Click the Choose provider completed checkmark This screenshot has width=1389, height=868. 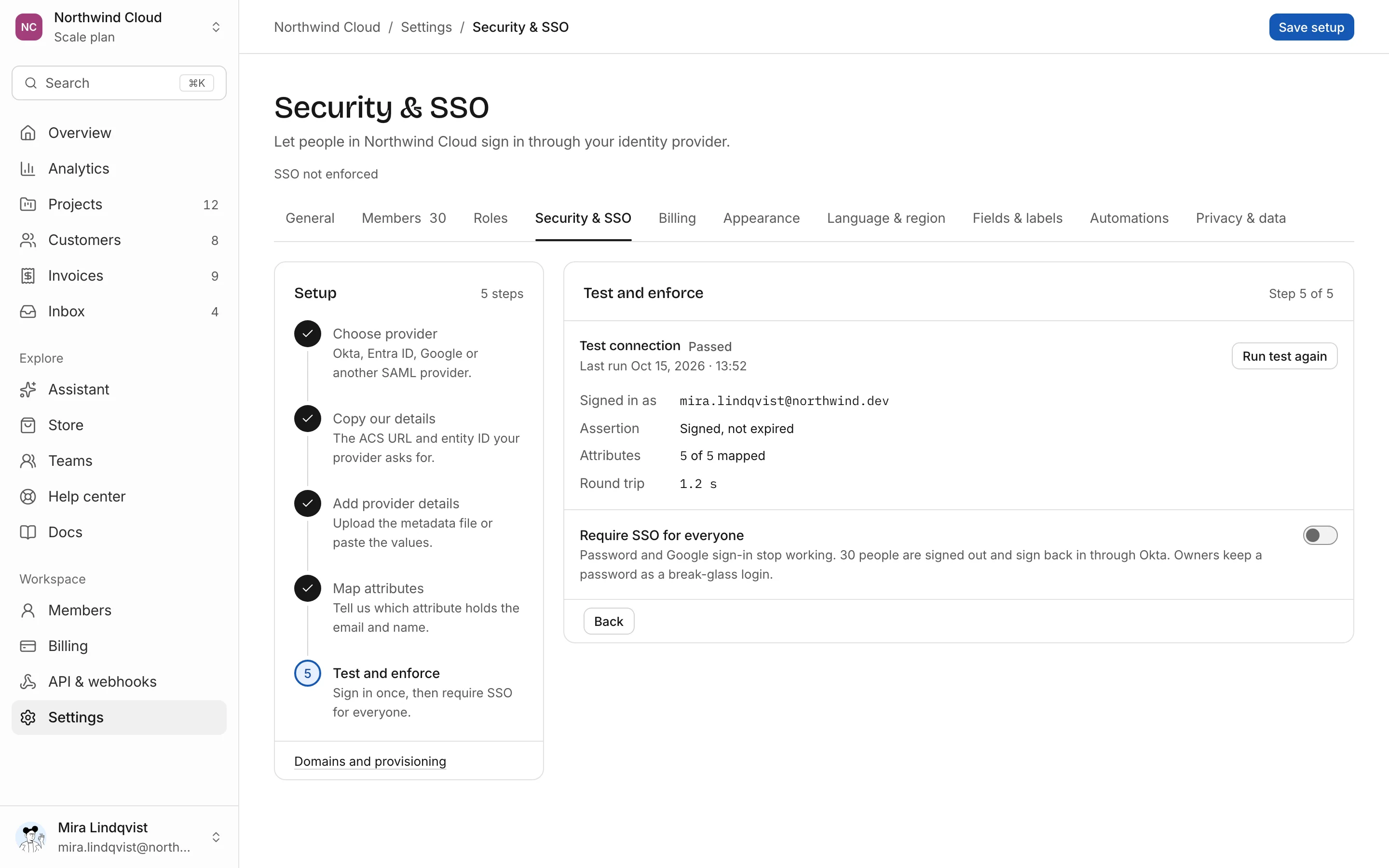[x=308, y=334]
